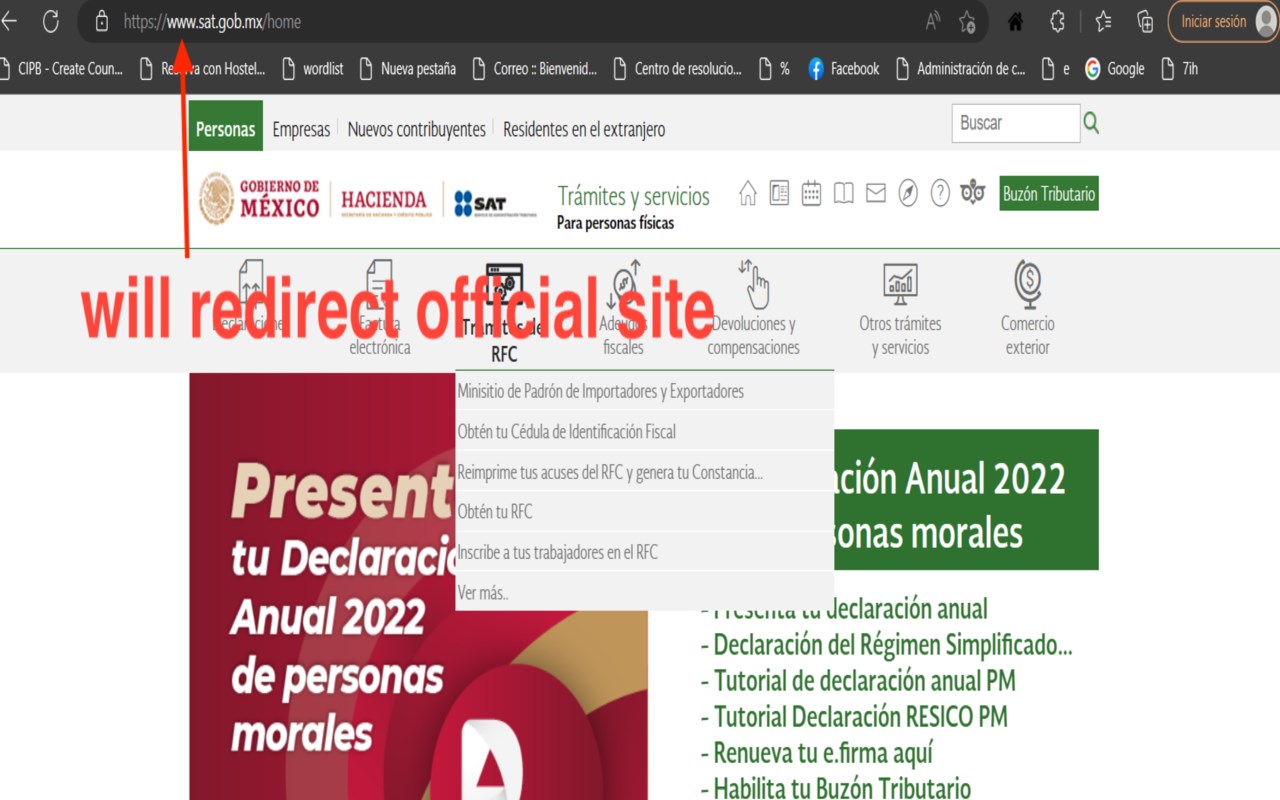
Task: Click the green search magnifier icon
Action: 1091,123
